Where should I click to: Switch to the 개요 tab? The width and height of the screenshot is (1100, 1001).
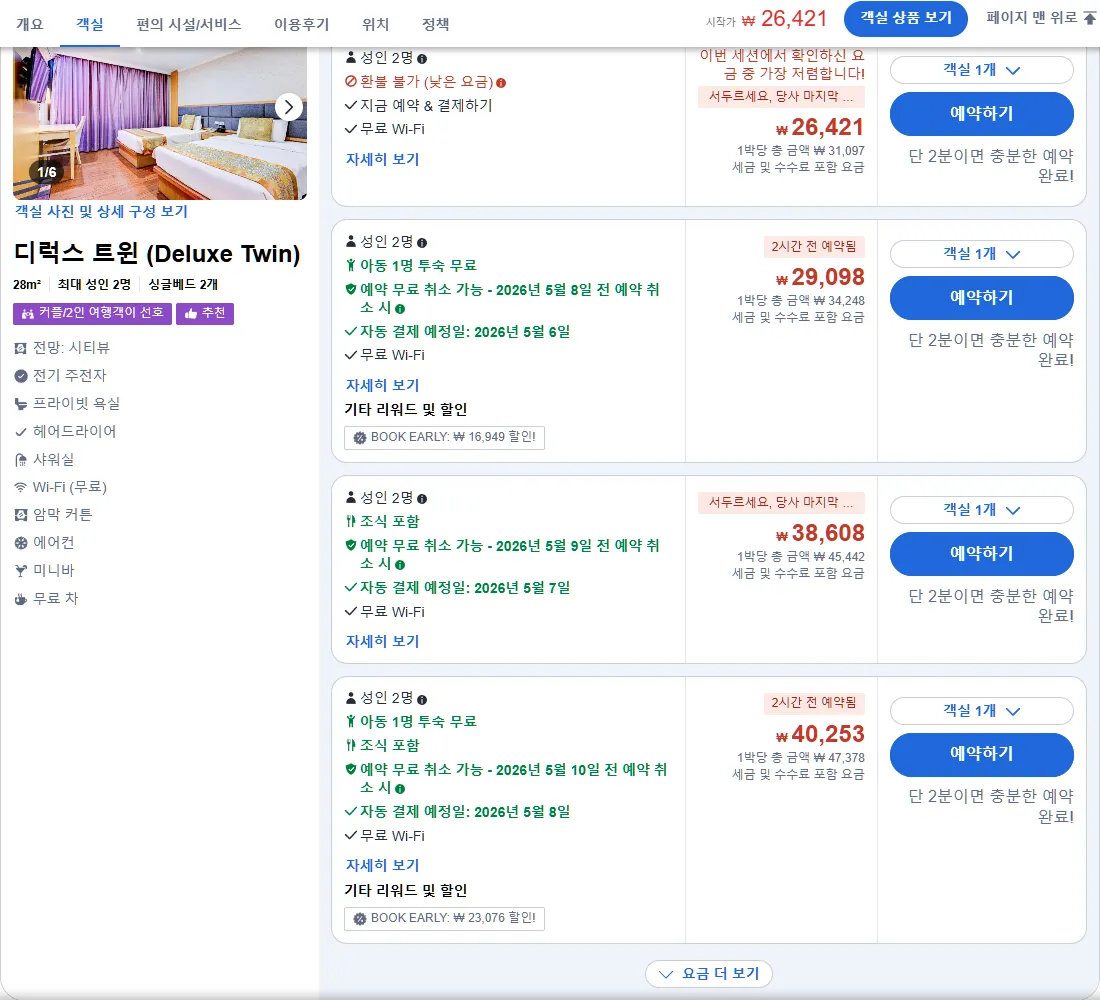29,24
